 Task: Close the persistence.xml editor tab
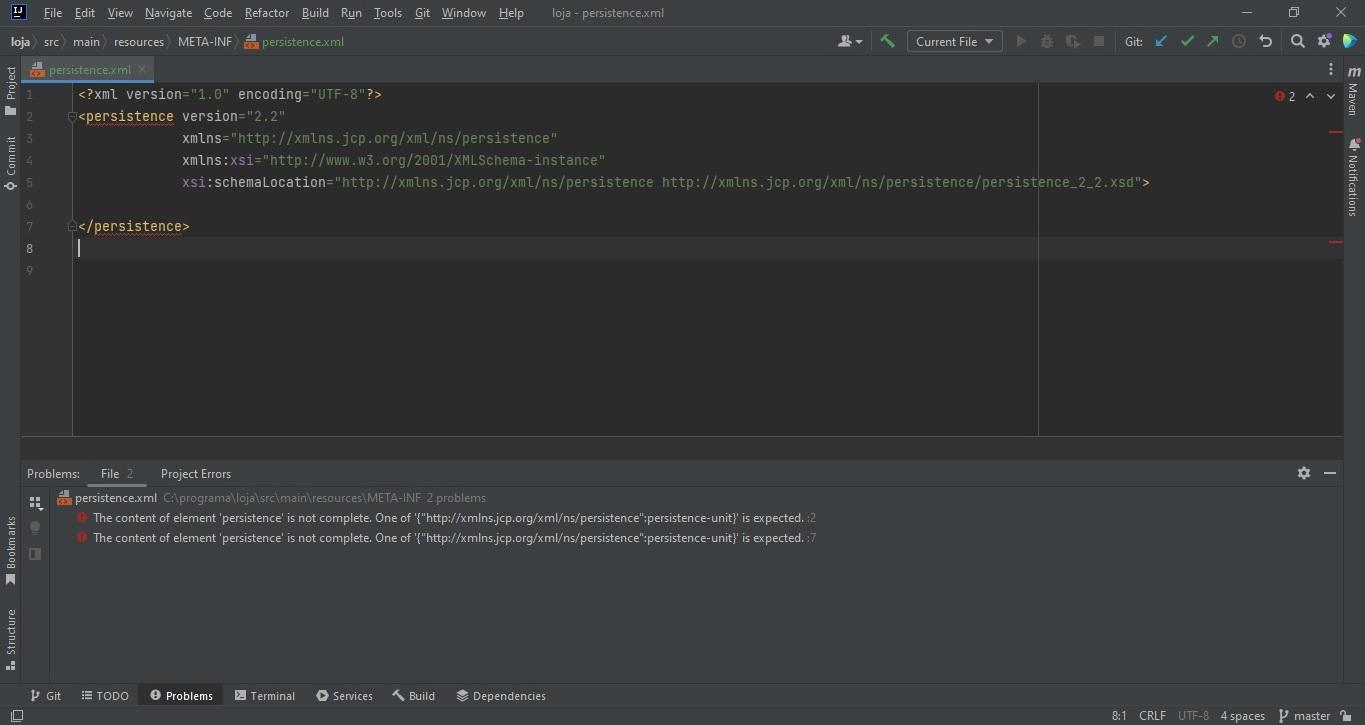(x=142, y=69)
